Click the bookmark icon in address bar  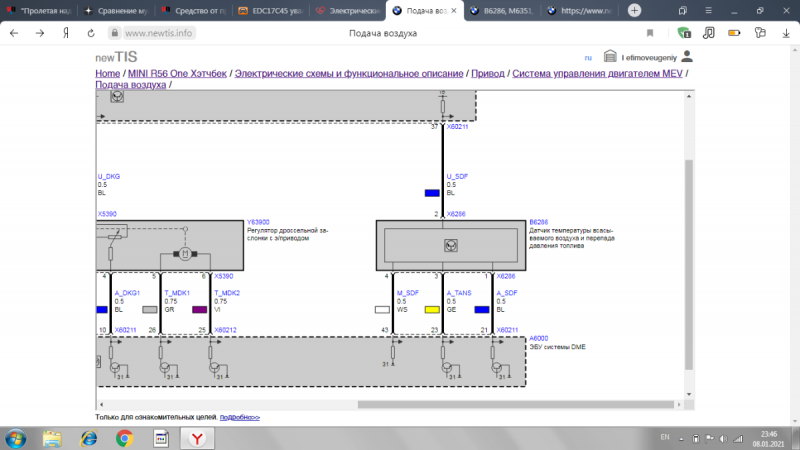(x=650, y=33)
